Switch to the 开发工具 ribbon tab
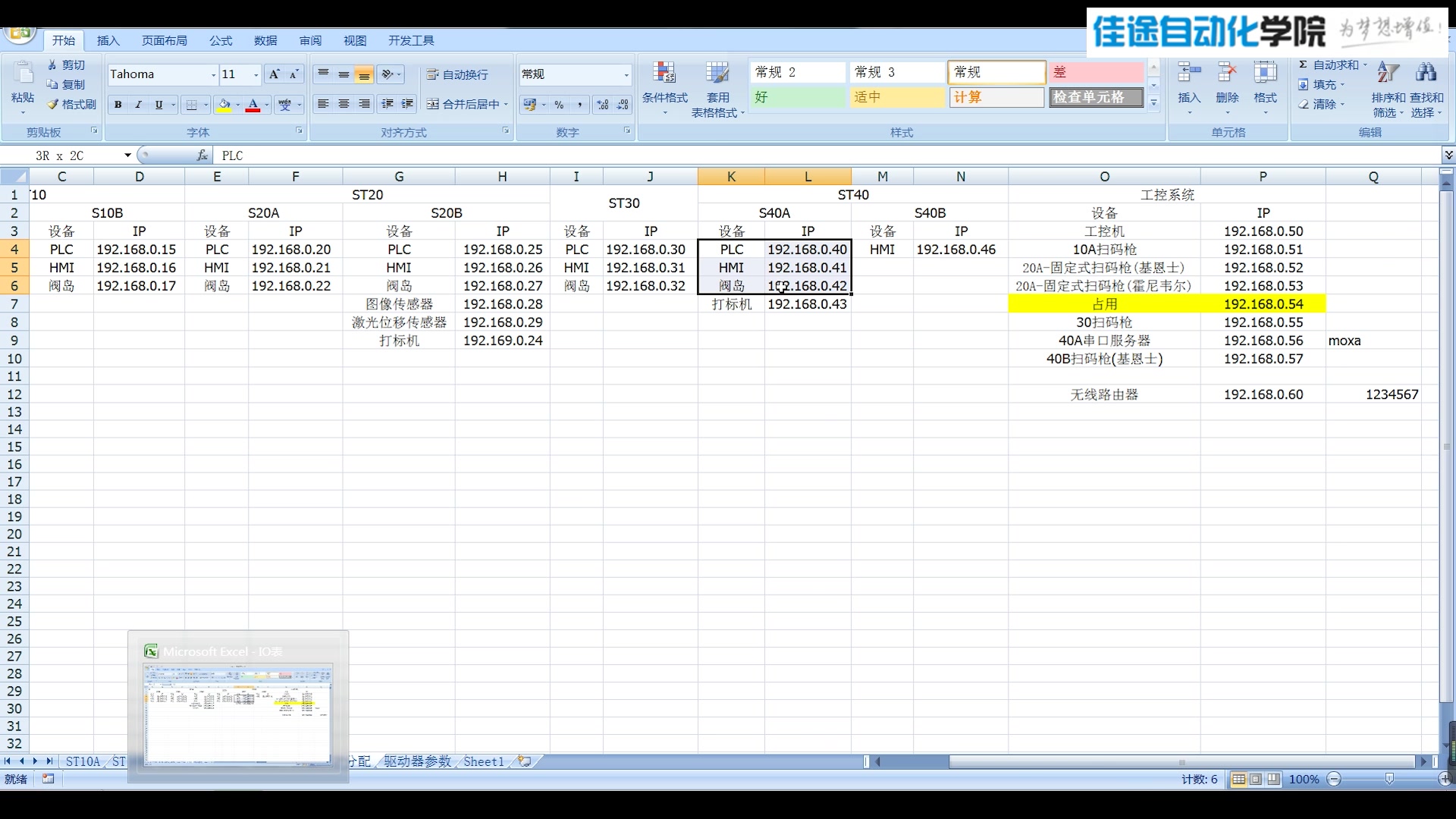Screen dimensions: 1456x819 click(411, 40)
